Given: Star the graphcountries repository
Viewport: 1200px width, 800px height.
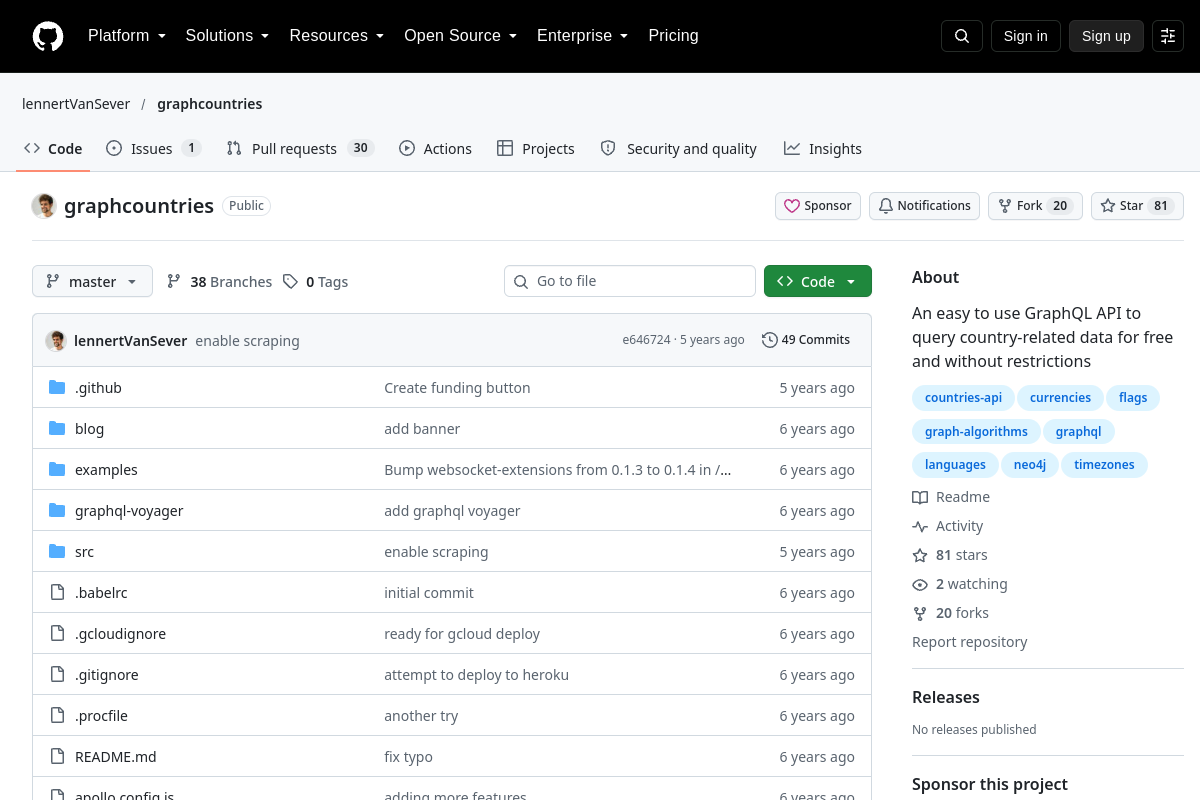Looking at the screenshot, I should pyautogui.click(x=1137, y=206).
